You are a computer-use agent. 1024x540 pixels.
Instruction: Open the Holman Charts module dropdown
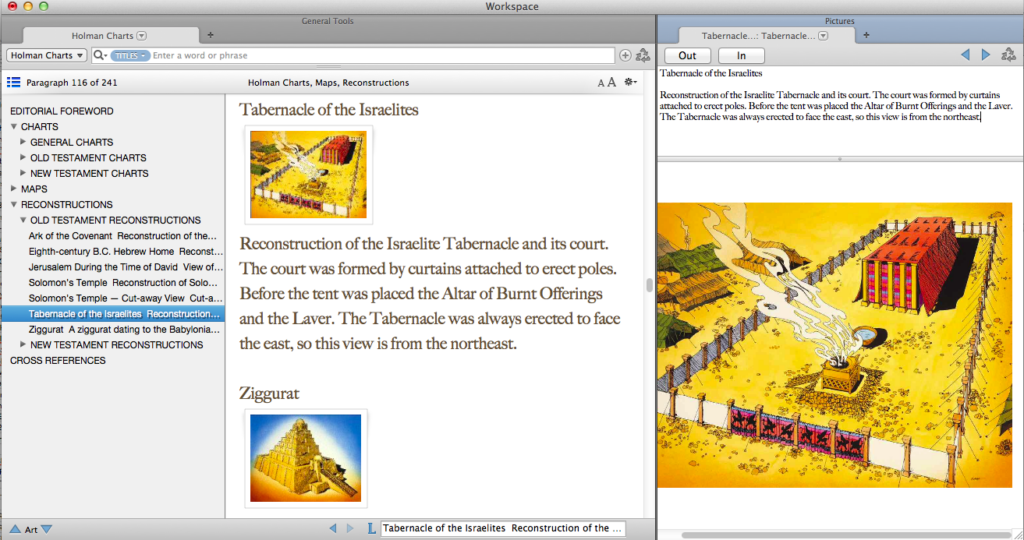pos(47,56)
